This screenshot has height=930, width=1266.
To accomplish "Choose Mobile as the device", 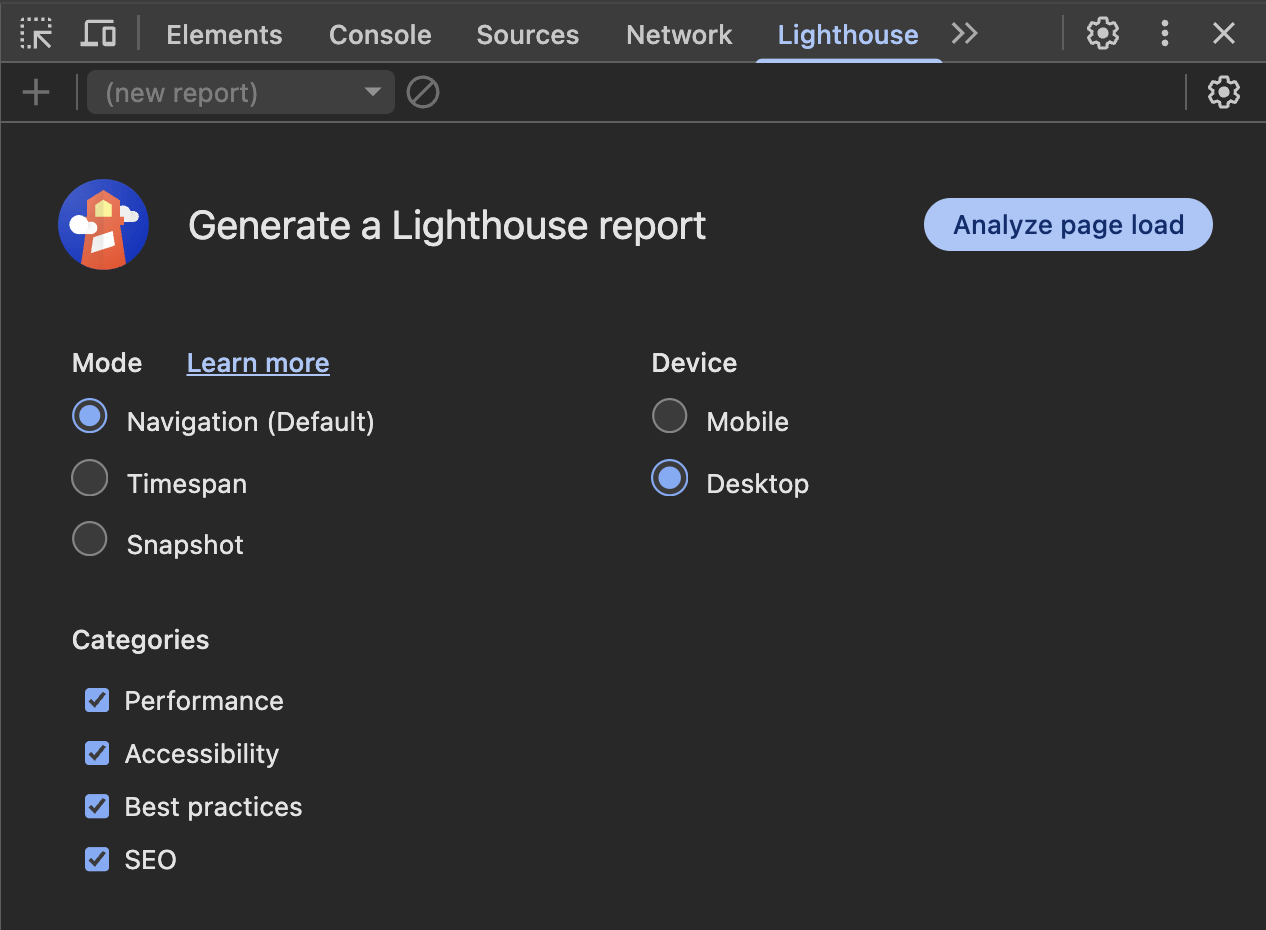I will tap(670, 416).
